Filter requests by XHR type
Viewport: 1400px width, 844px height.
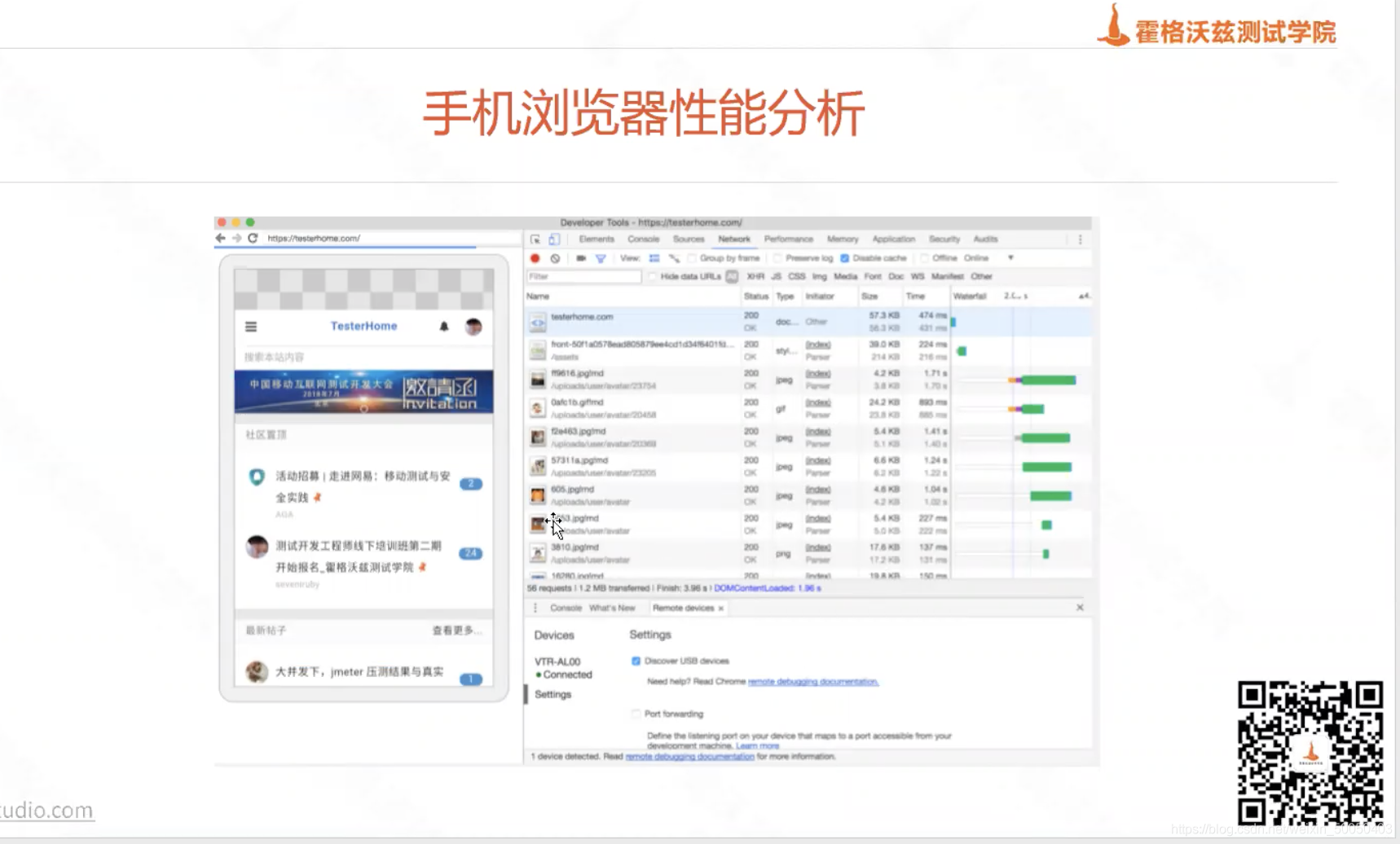(x=755, y=277)
